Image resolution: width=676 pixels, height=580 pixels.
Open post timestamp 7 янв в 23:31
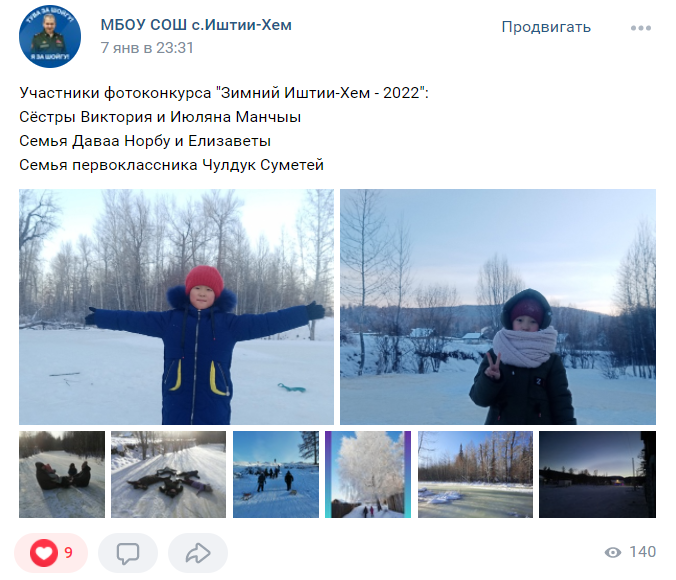pos(147,48)
